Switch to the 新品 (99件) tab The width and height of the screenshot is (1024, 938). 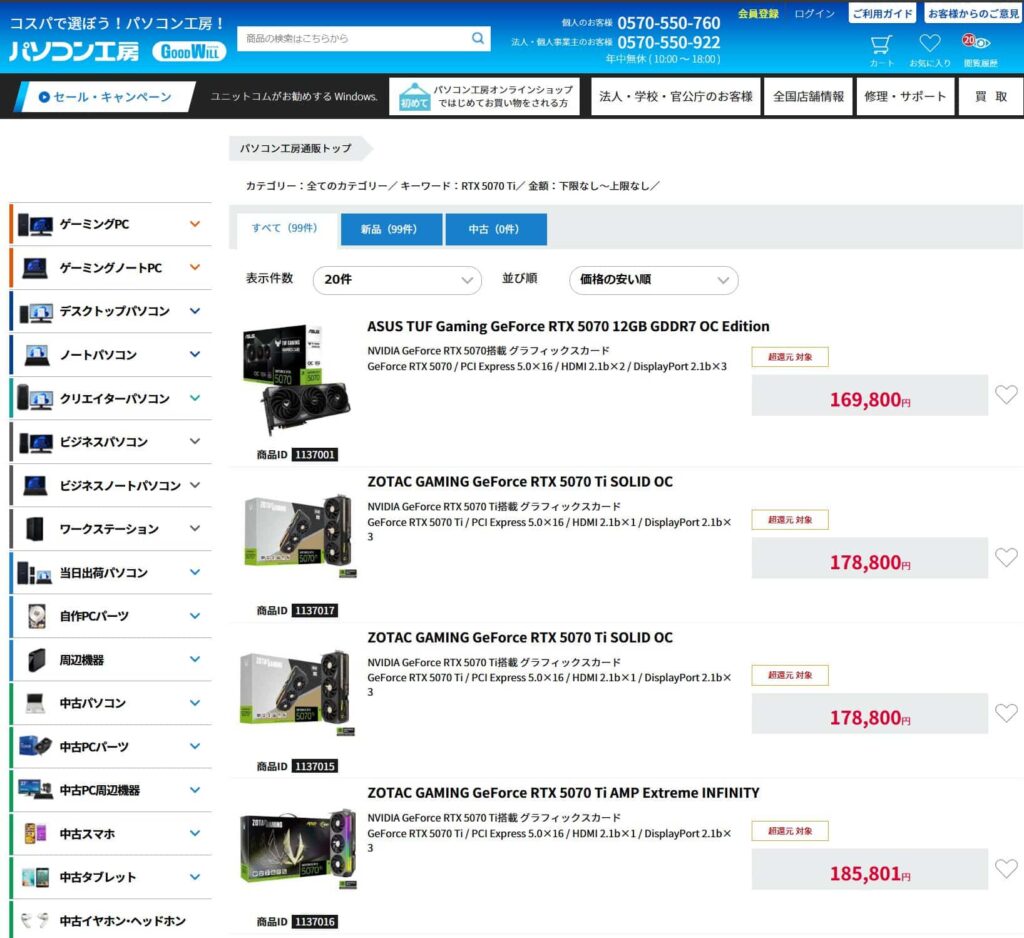point(391,229)
